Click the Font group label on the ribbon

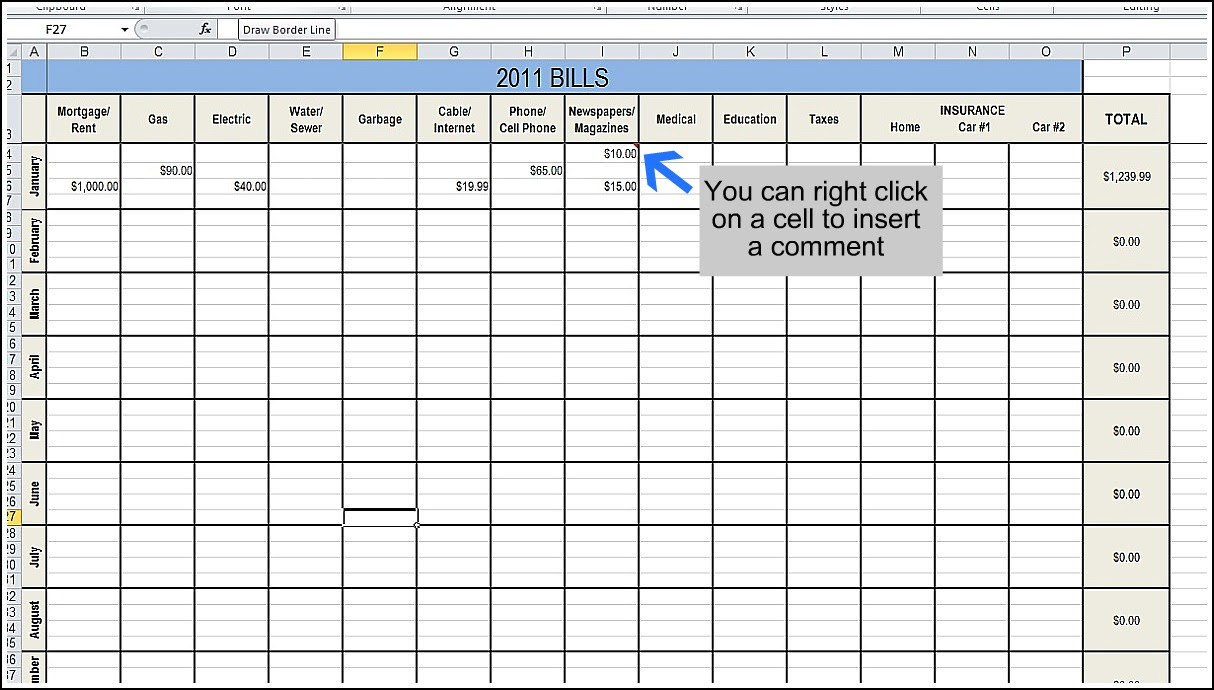(x=238, y=7)
